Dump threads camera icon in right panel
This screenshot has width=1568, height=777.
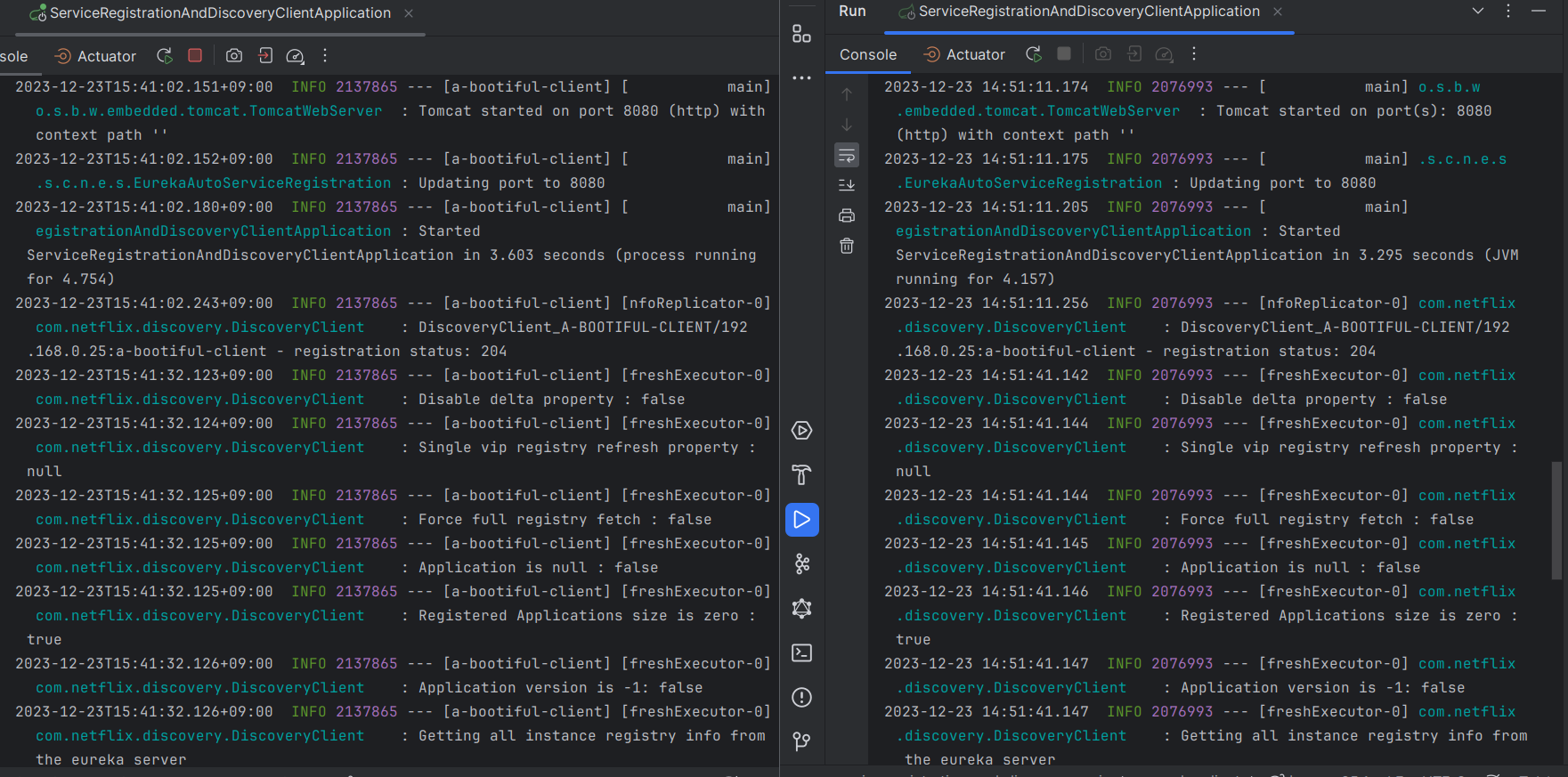click(x=1103, y=53)
